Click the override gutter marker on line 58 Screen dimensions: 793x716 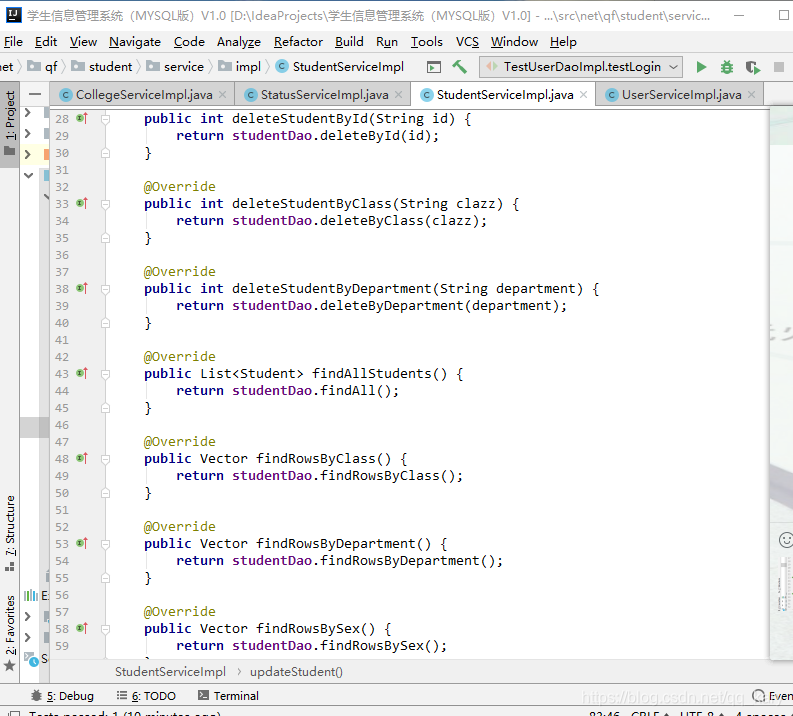pyautogui.click(x=82, y=628)
